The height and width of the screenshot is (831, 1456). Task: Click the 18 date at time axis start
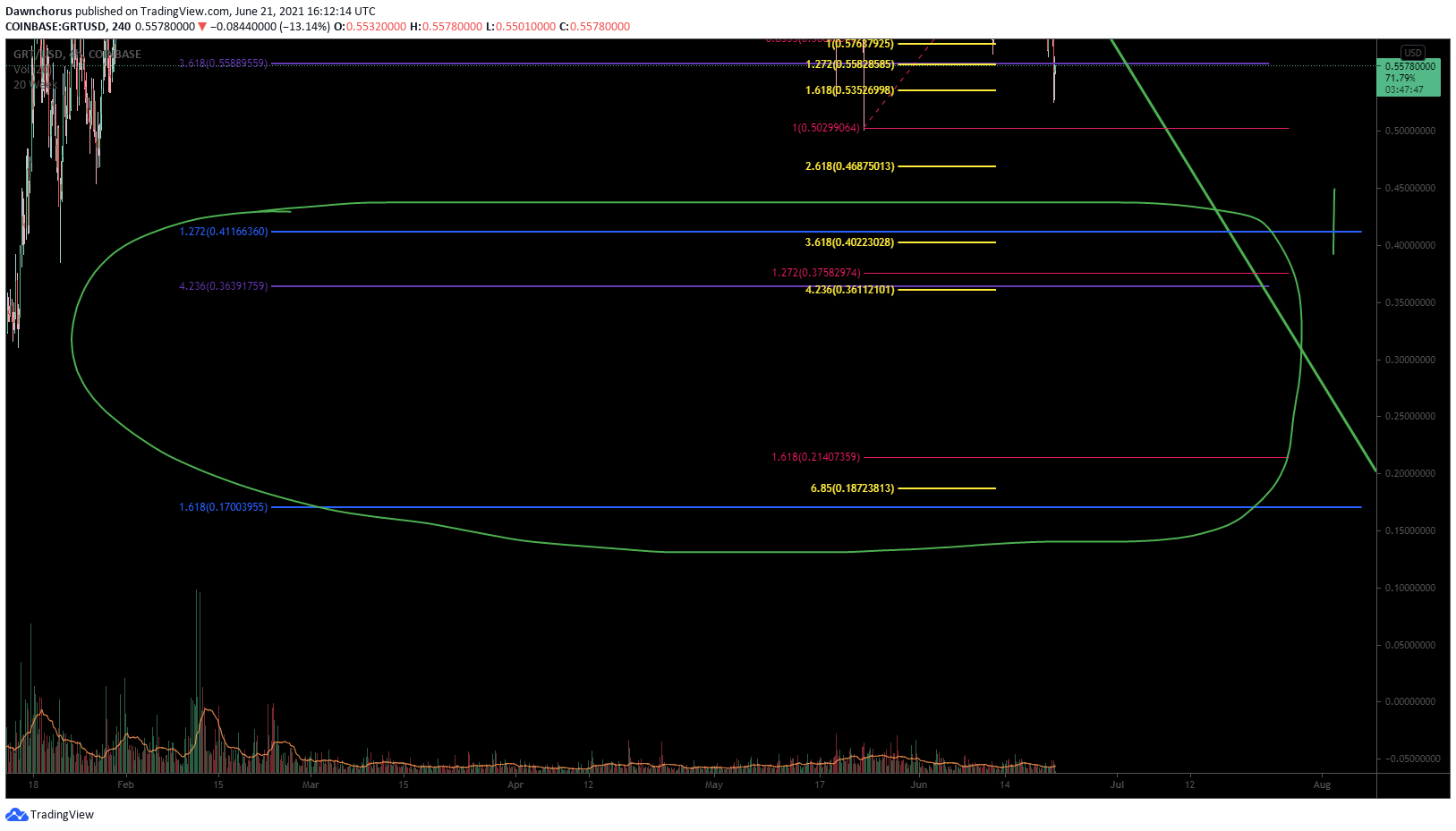33,784
